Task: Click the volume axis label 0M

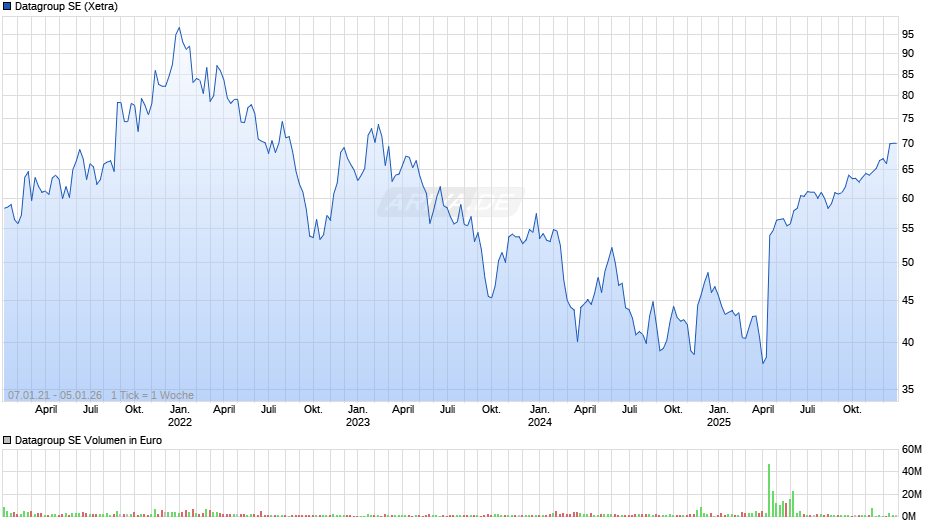Action: point(909,516)
